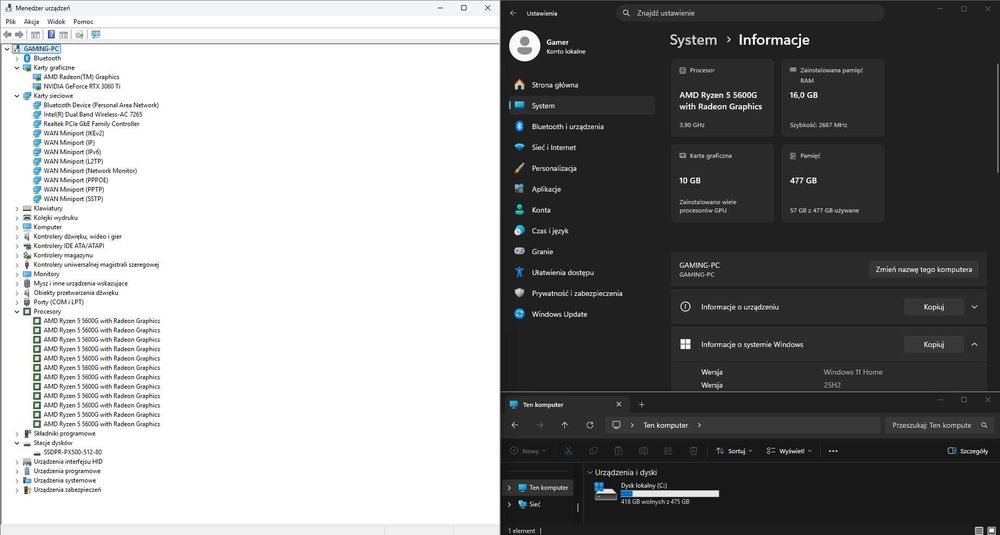1000x535 pixels.
Task: Expand the Monitory node
Action: 17,274
